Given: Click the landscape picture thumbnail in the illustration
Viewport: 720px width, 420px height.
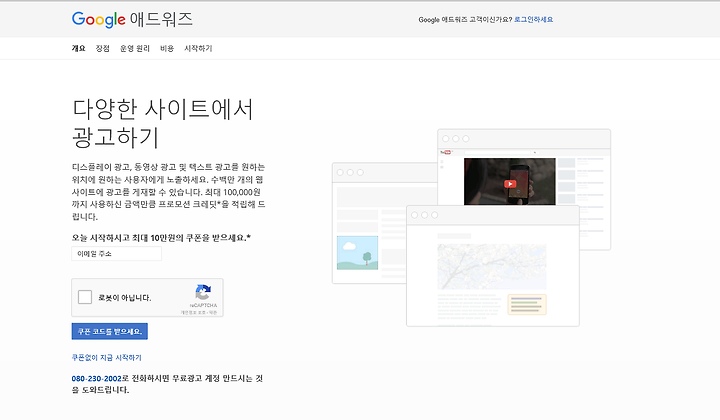Looking at the screenshot, I should pos(357,253).
